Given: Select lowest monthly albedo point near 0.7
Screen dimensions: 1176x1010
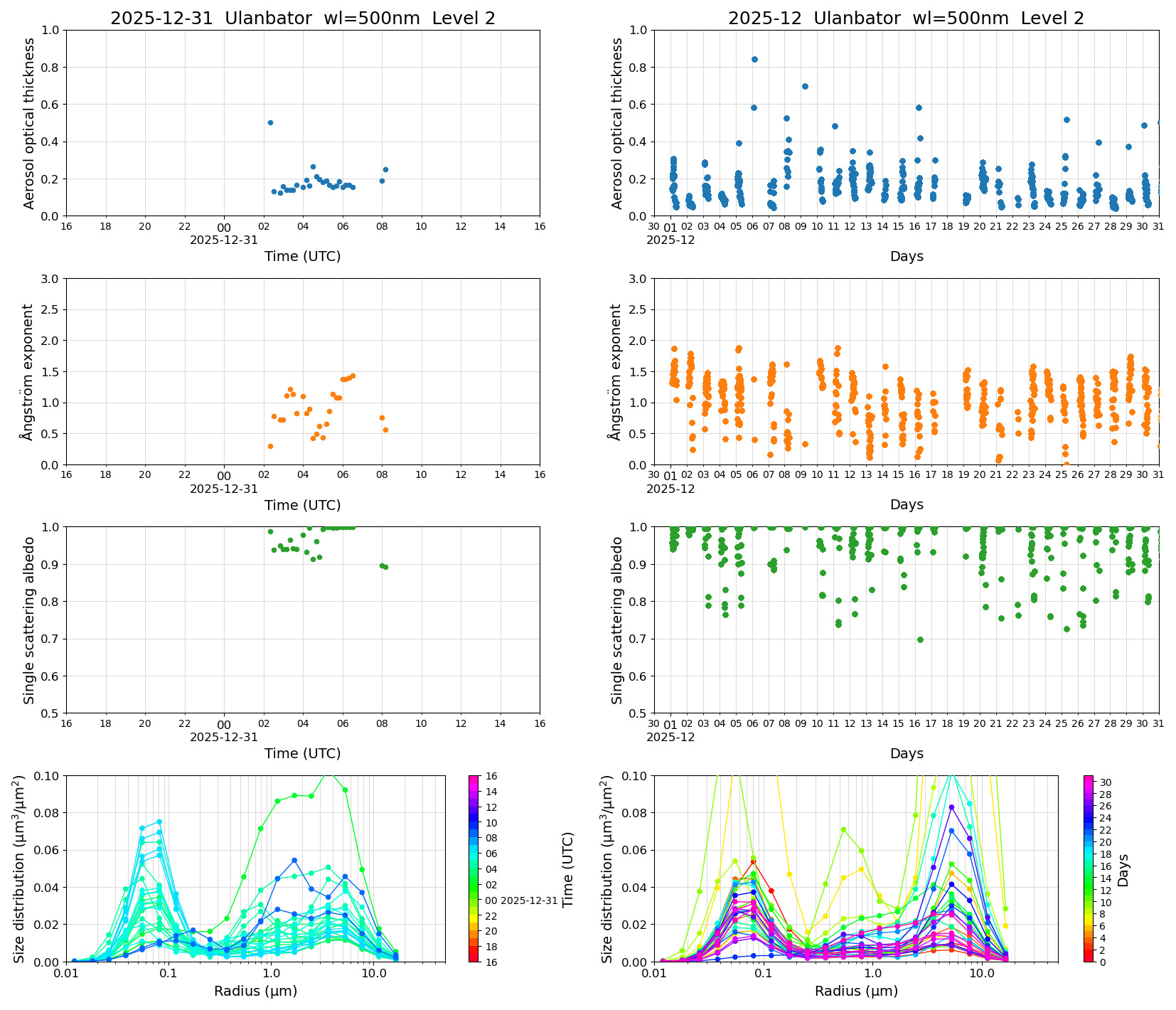Looking at the screenshot, I should pyautogui.click(x=920, y=639).
